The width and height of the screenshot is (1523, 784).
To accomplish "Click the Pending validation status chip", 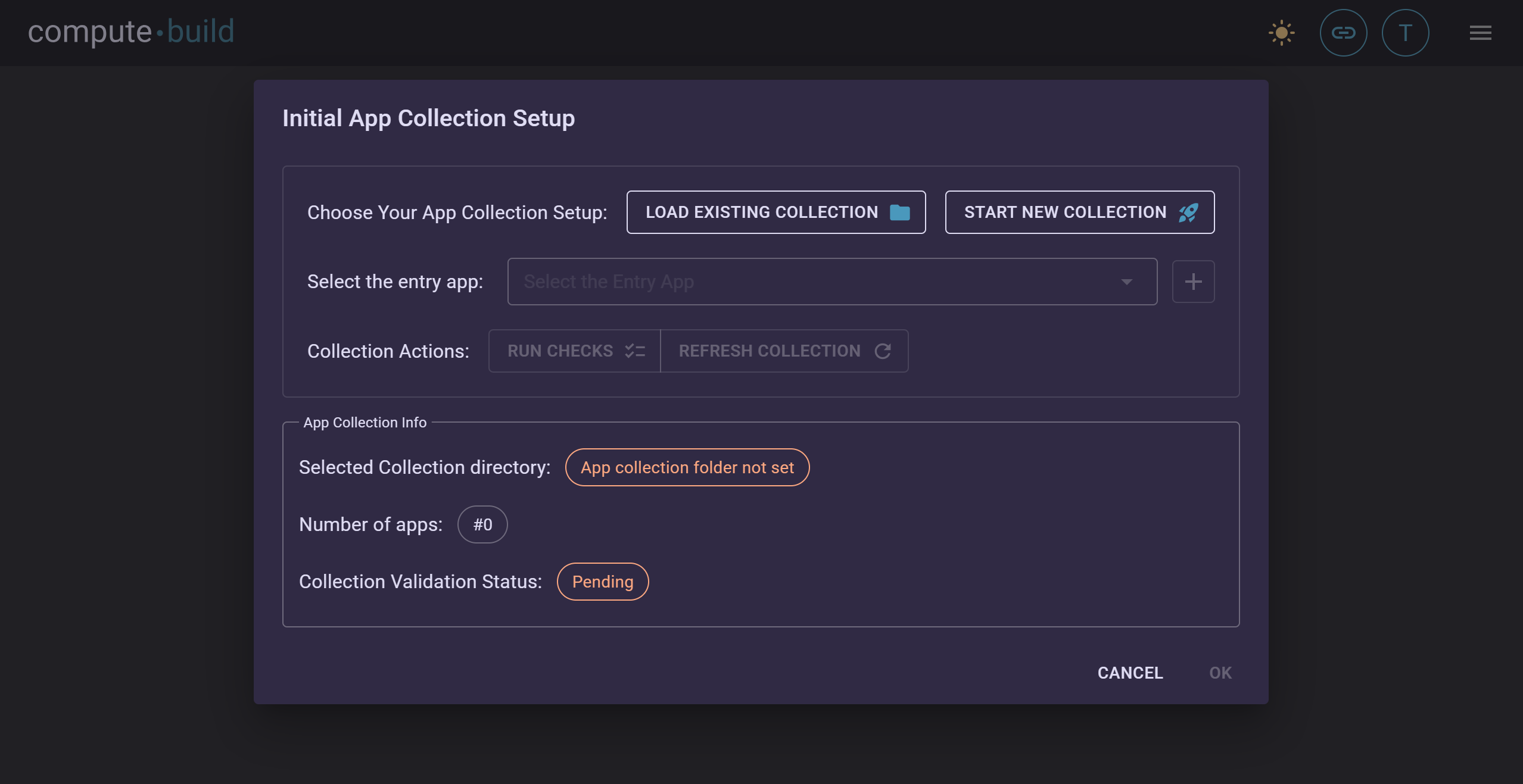I will 602,581.
